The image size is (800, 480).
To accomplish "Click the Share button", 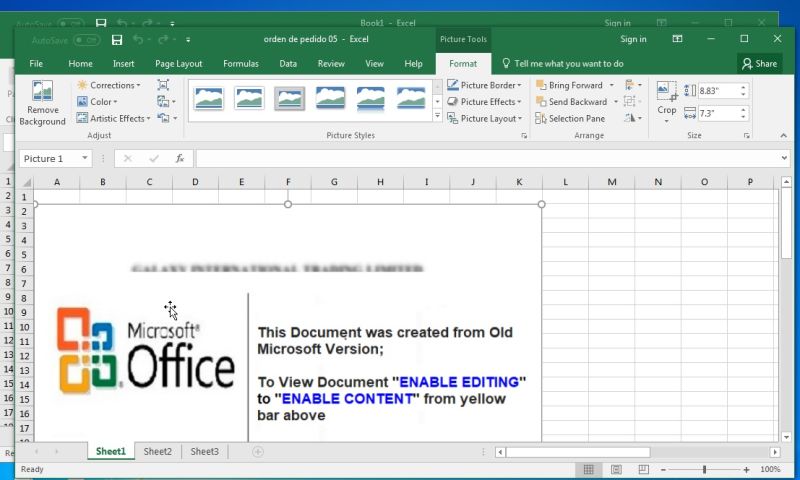I will [760, 64].
